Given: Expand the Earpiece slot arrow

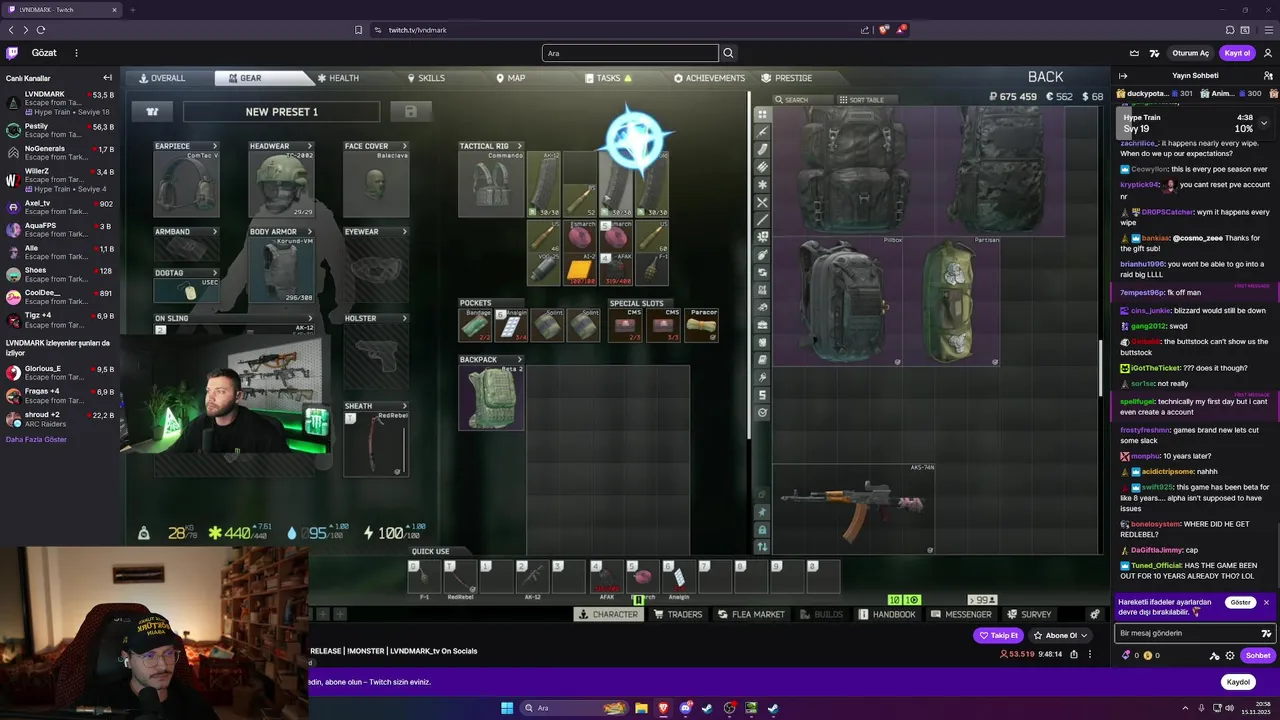Looking at the screenshot, I should click(x=214, y=146).
